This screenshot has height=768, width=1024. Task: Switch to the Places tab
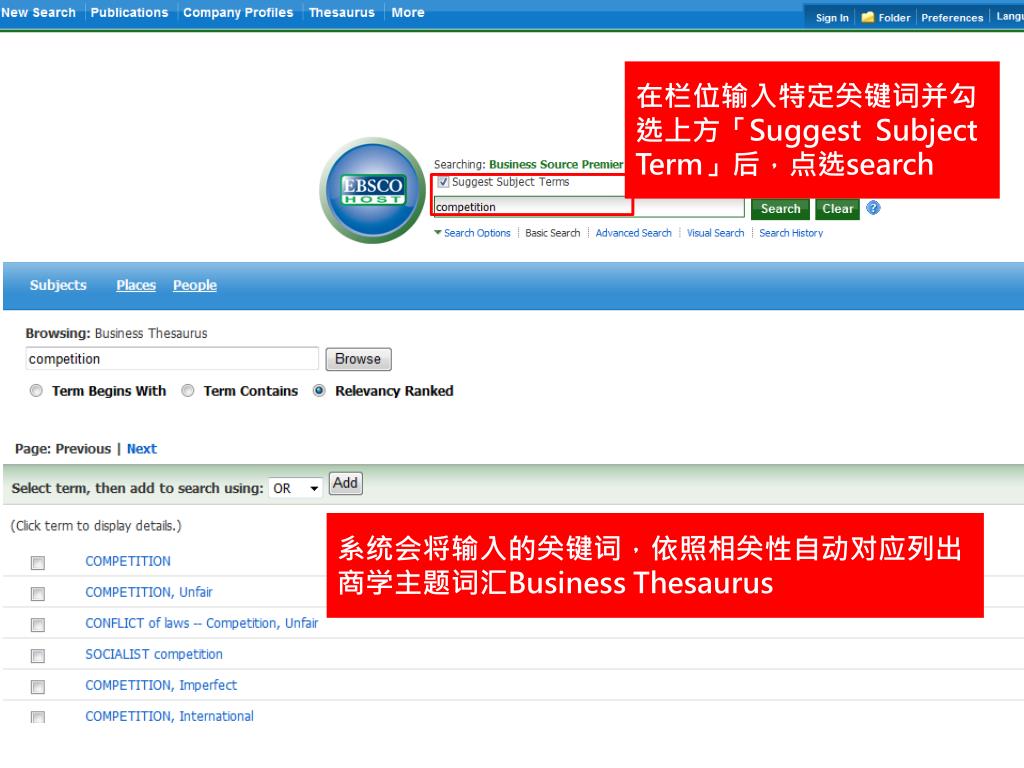[136, 285]
